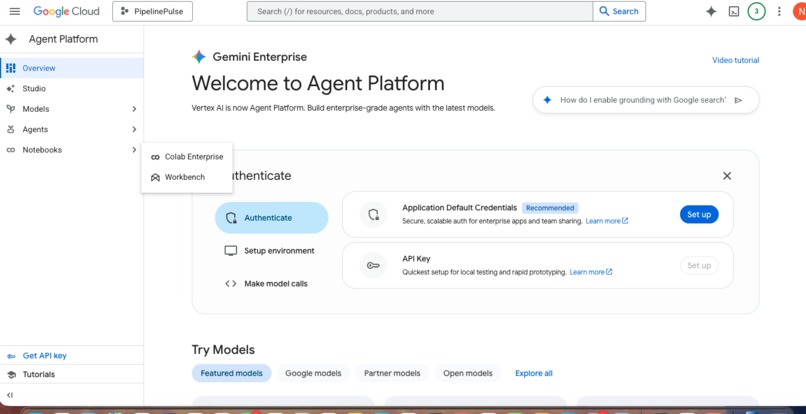Open Gemini assistant sparkle icon in top bar
806x414 pixels.
[x=711, y=11]
